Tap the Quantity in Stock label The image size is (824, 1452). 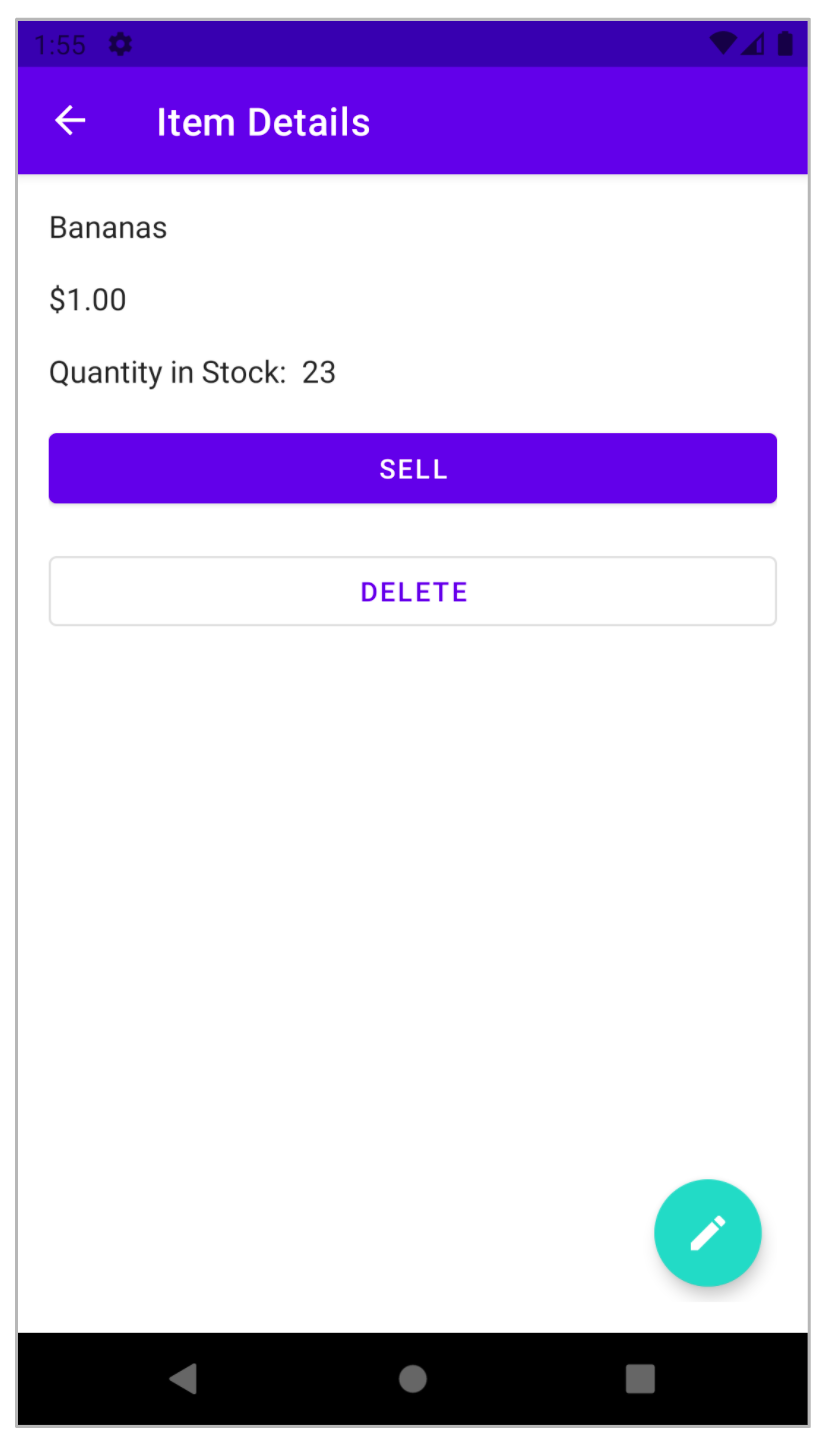(168, 373)
